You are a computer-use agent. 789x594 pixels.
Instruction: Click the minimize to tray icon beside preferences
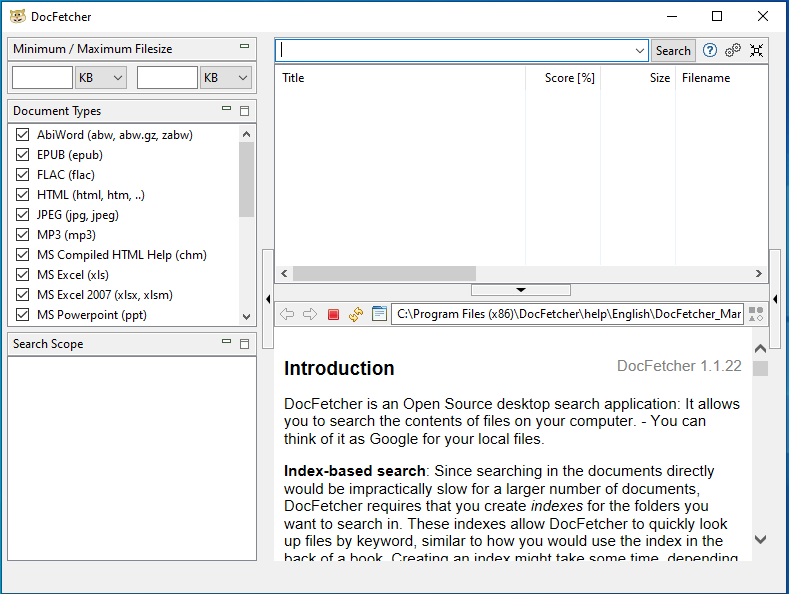[x=756, y=50]
